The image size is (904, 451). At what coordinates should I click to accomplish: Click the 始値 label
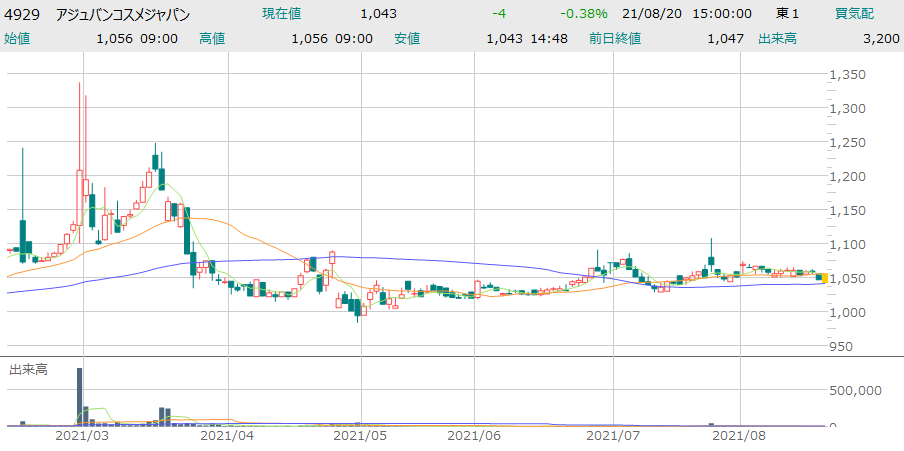coord(18,38)
